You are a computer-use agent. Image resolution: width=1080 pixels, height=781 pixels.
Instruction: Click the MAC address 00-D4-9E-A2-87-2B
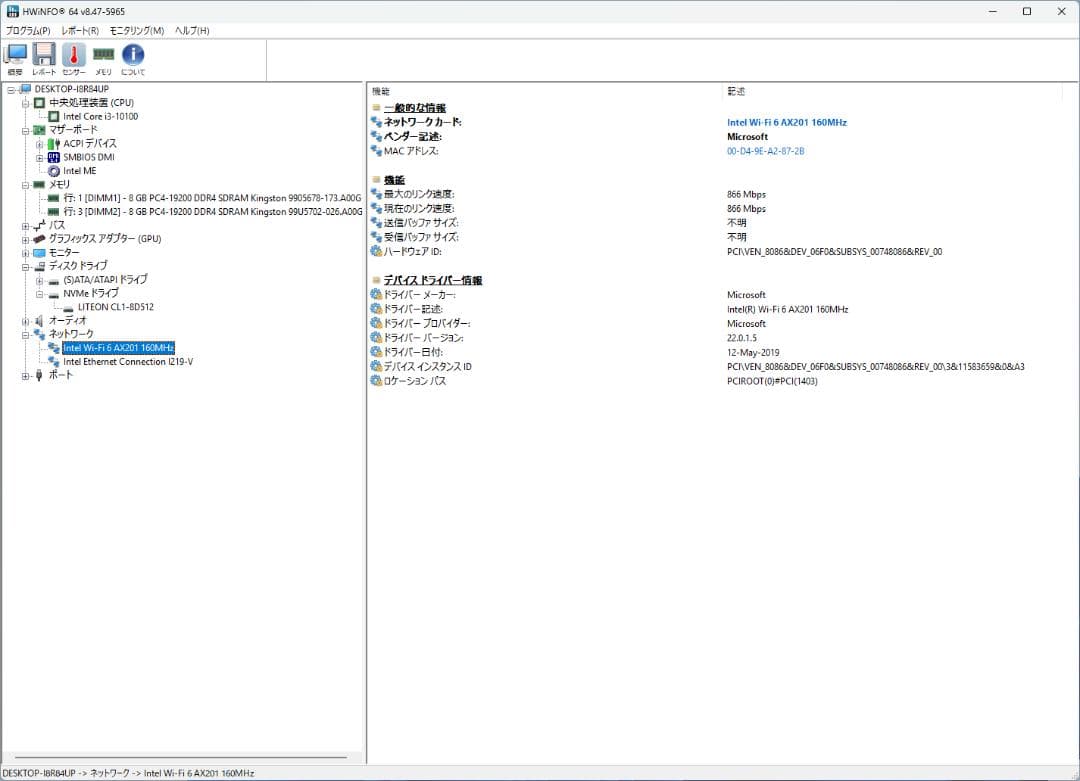(765, 151)
